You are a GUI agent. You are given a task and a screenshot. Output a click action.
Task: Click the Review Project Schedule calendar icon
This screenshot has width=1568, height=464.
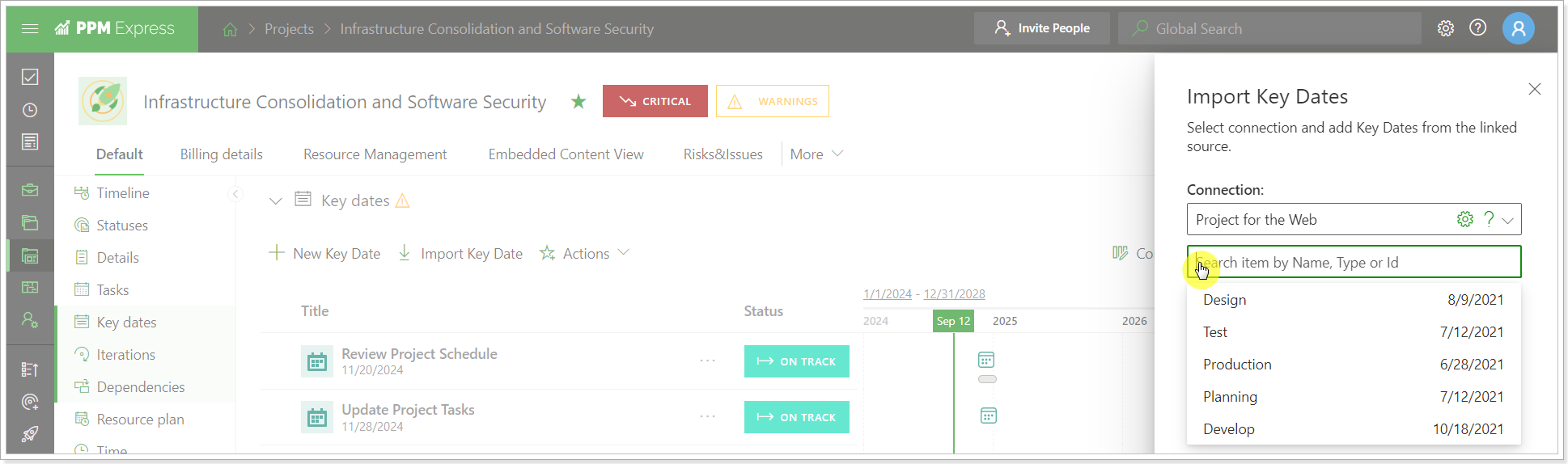point(317,361)
